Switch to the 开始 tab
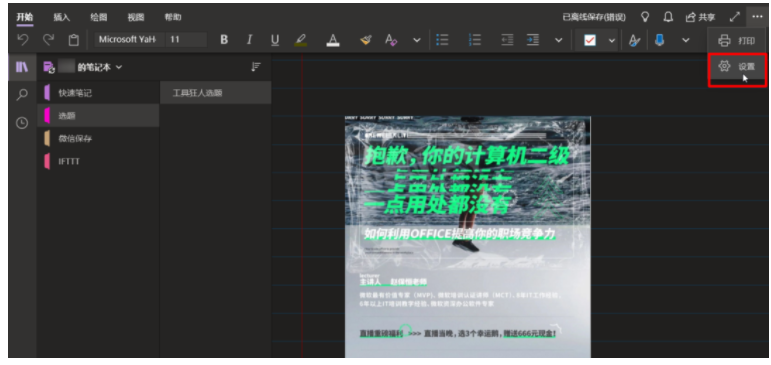The image size is (771, 365). 25,17
